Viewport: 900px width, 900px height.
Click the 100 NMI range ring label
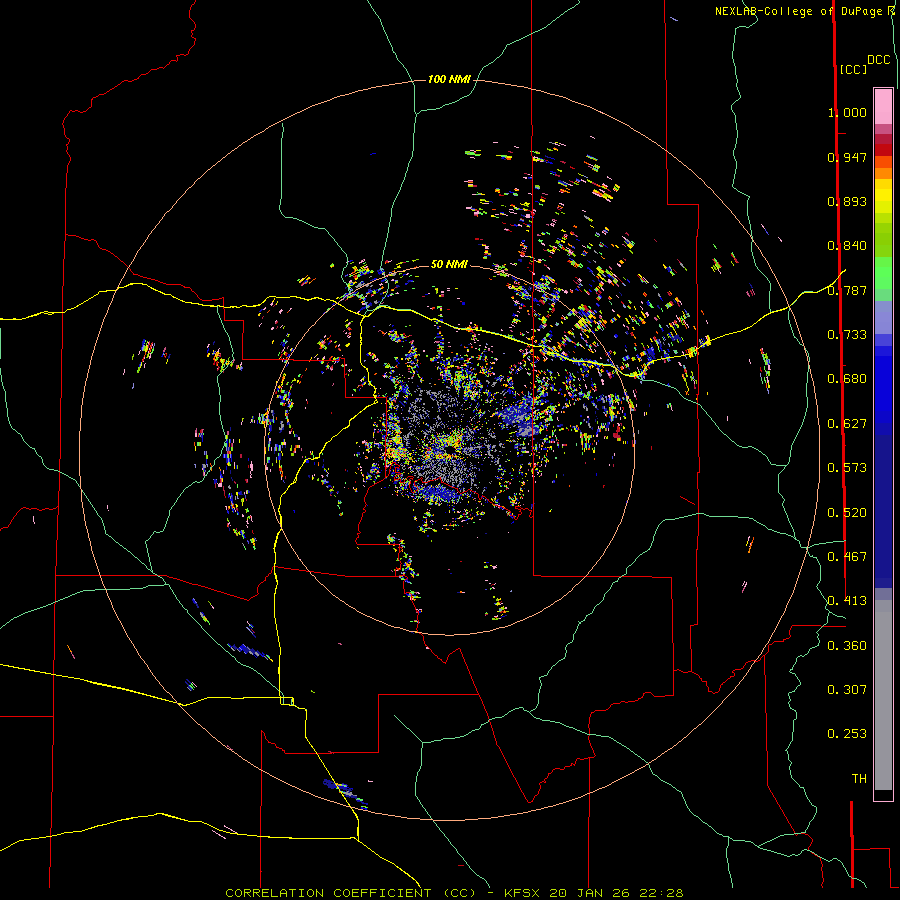click(x=449, y=79)
